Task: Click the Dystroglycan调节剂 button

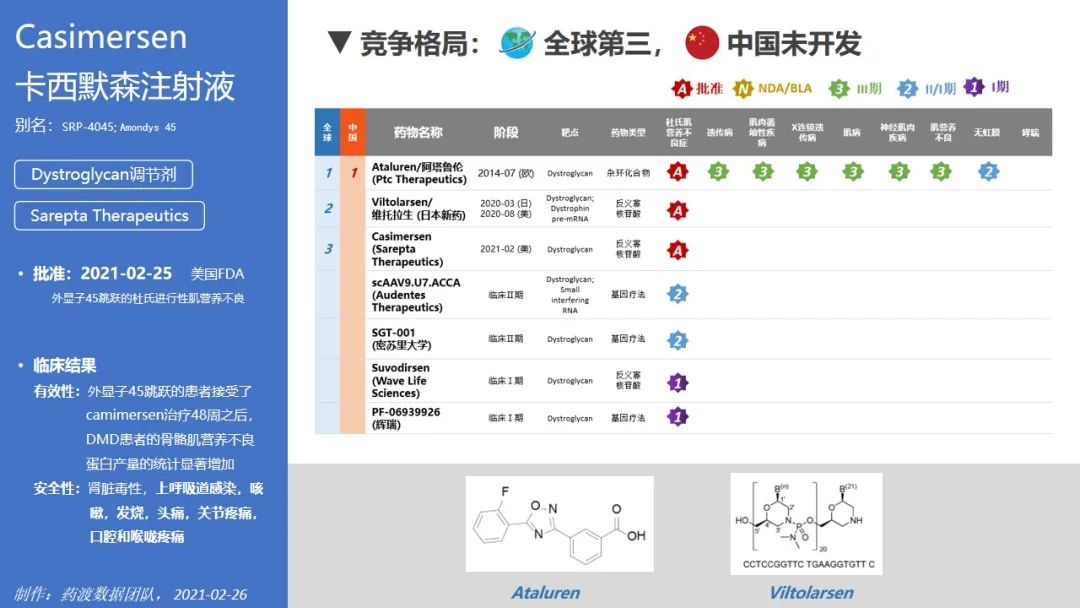Action: [103, 174]
